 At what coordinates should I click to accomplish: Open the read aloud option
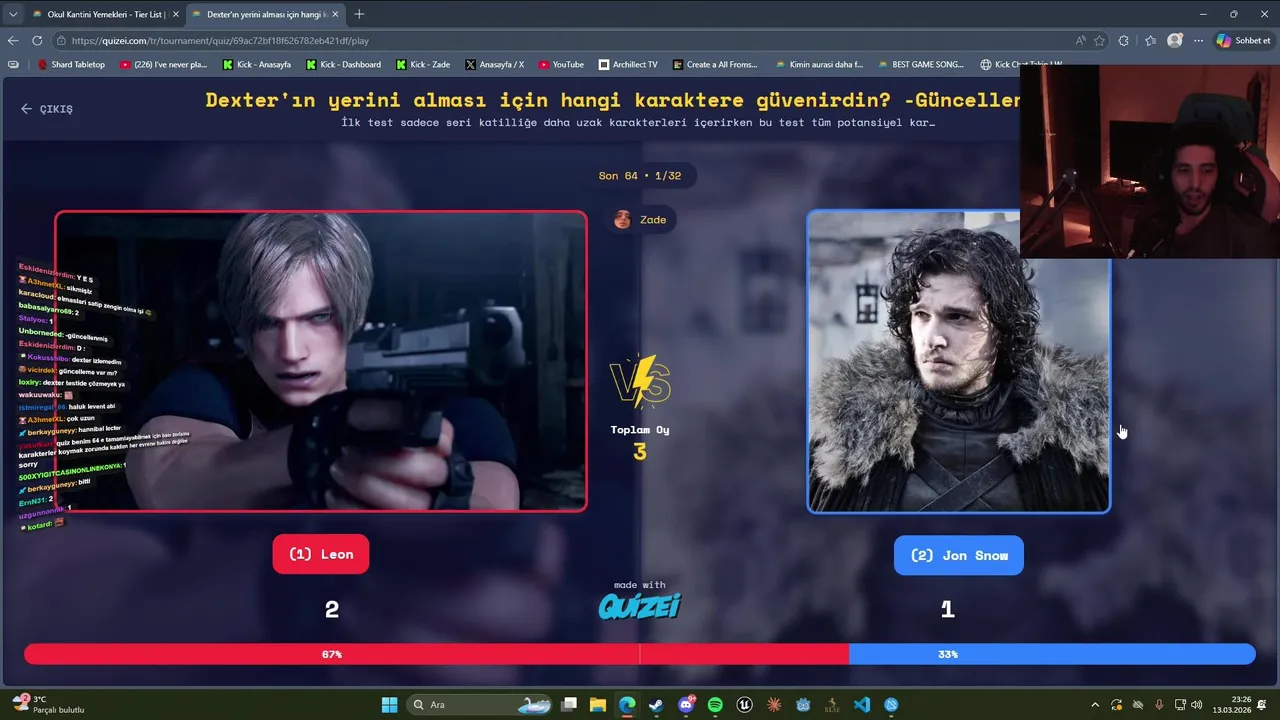(1080, 41)
